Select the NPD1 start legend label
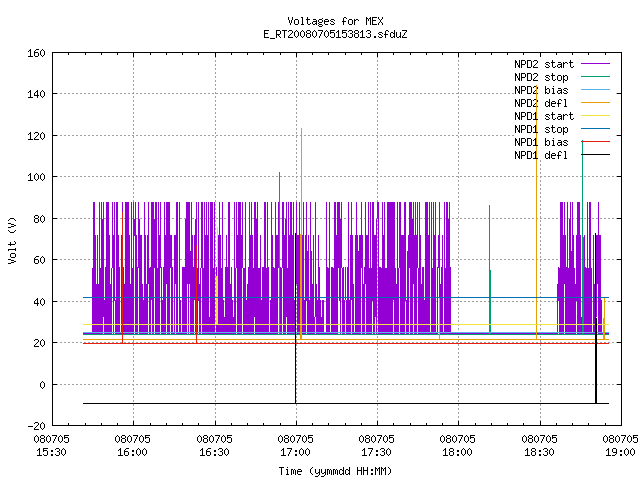 pyautogui.click(x=544, y=116)
